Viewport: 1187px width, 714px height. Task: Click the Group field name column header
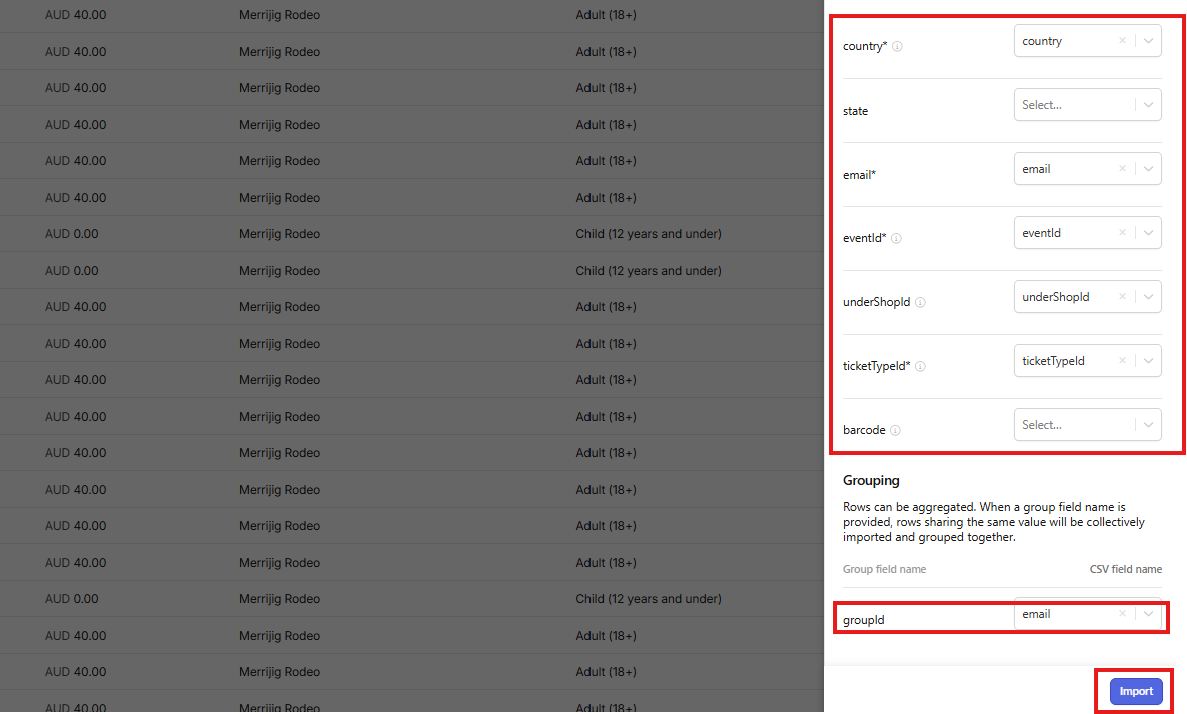coord(884,569)
